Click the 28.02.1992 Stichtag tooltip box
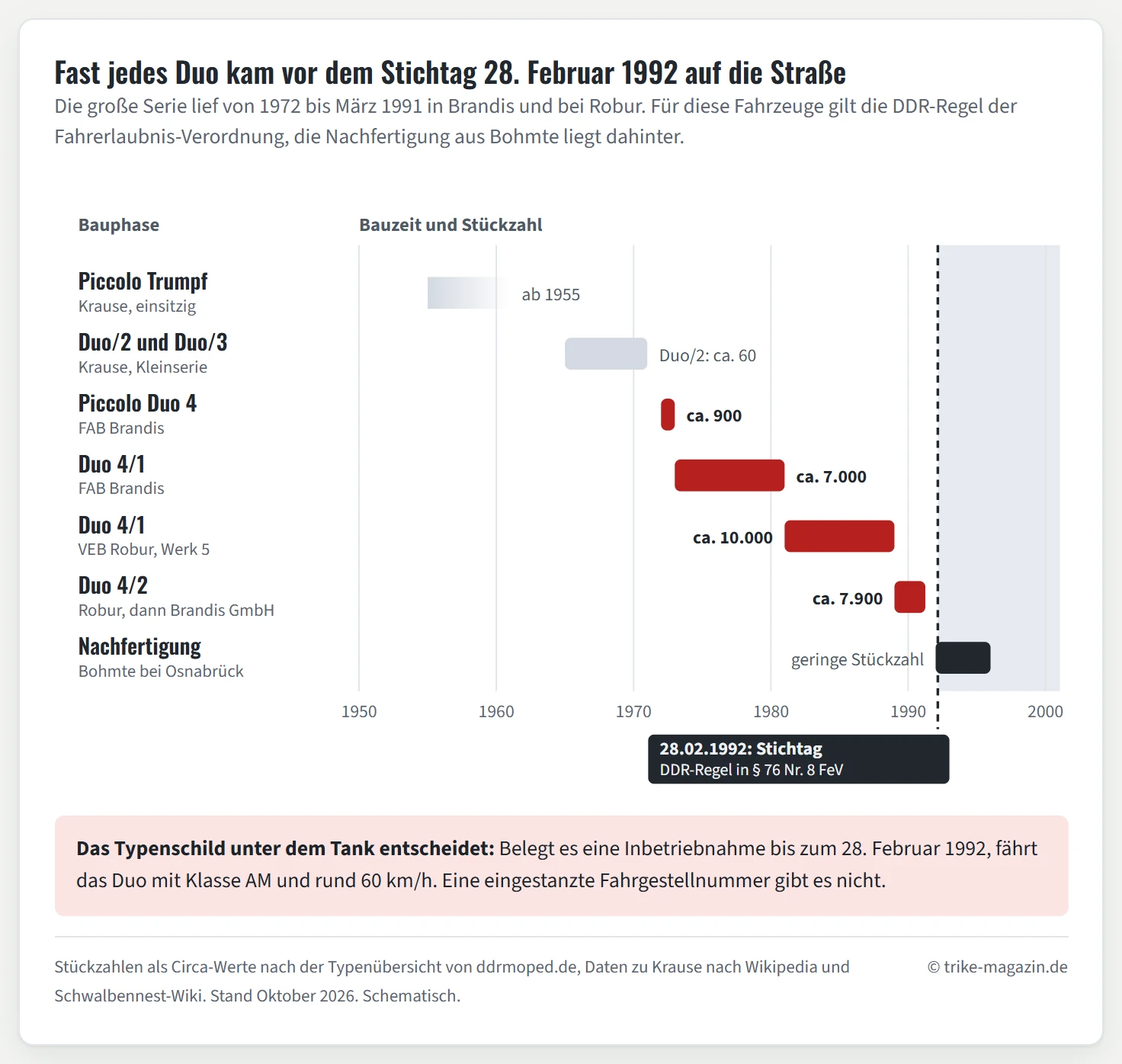 (x=798, y=759)
